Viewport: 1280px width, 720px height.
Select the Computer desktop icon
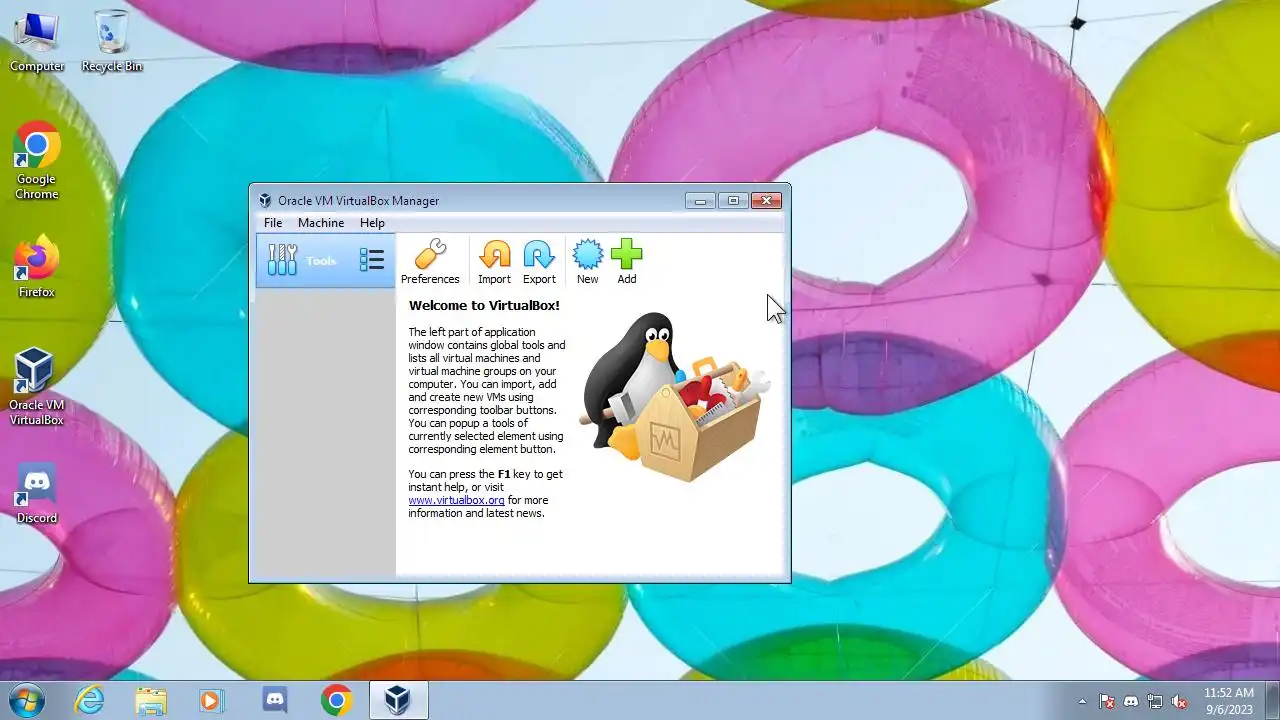point(37,42)
